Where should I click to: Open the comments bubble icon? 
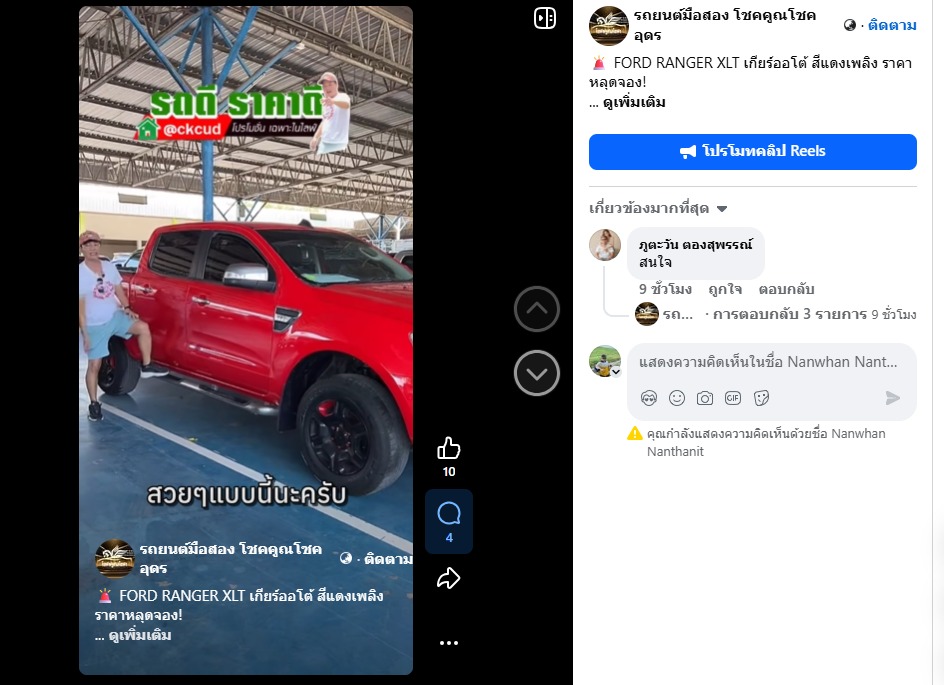pos(449,515)
